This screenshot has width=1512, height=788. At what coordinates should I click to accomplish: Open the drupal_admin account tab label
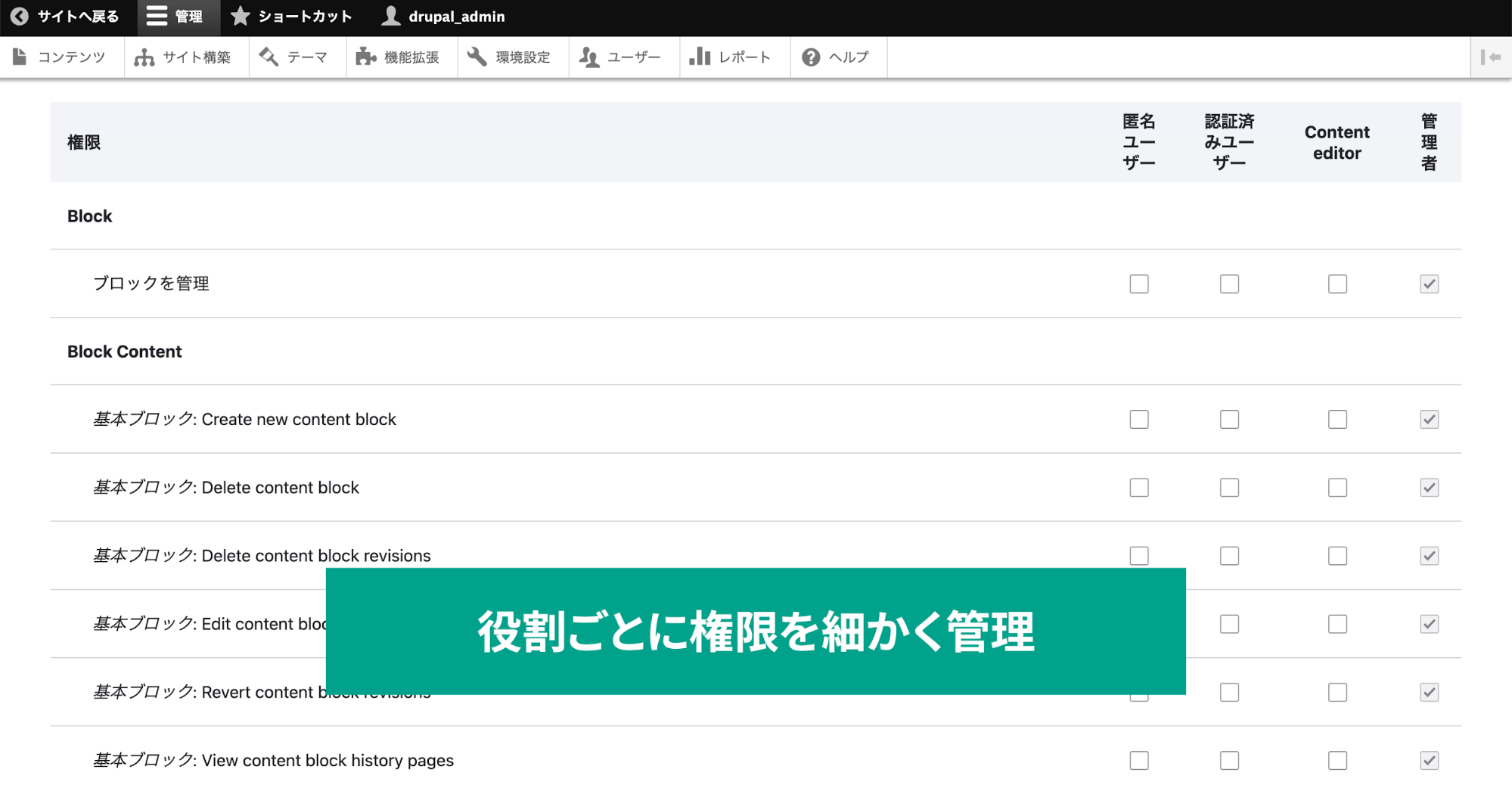(x=456, y=16)
